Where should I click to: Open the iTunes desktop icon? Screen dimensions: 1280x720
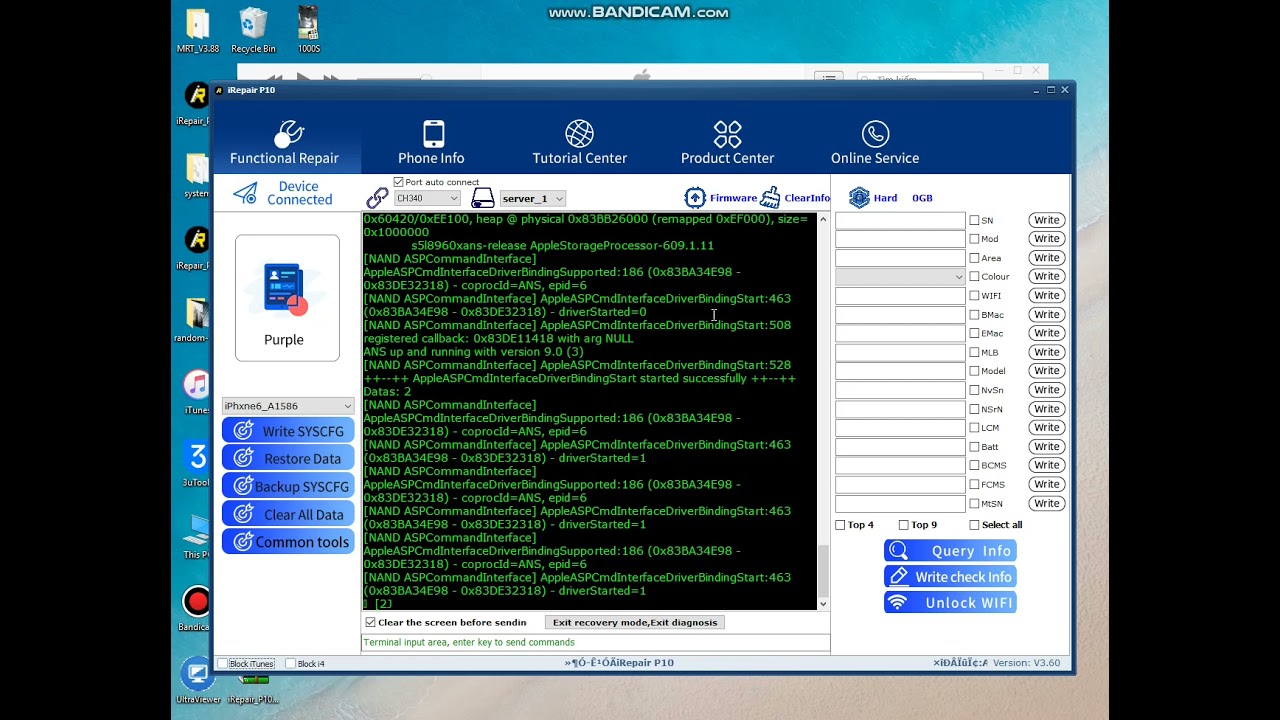pyautogui.click(x=196, y=392)
